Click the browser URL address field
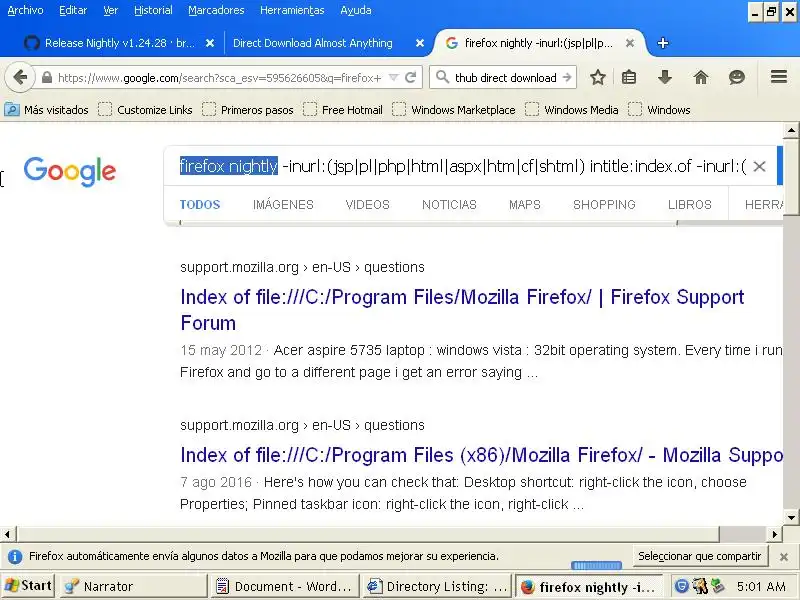 pyautogui.click(x=219, y=78)
